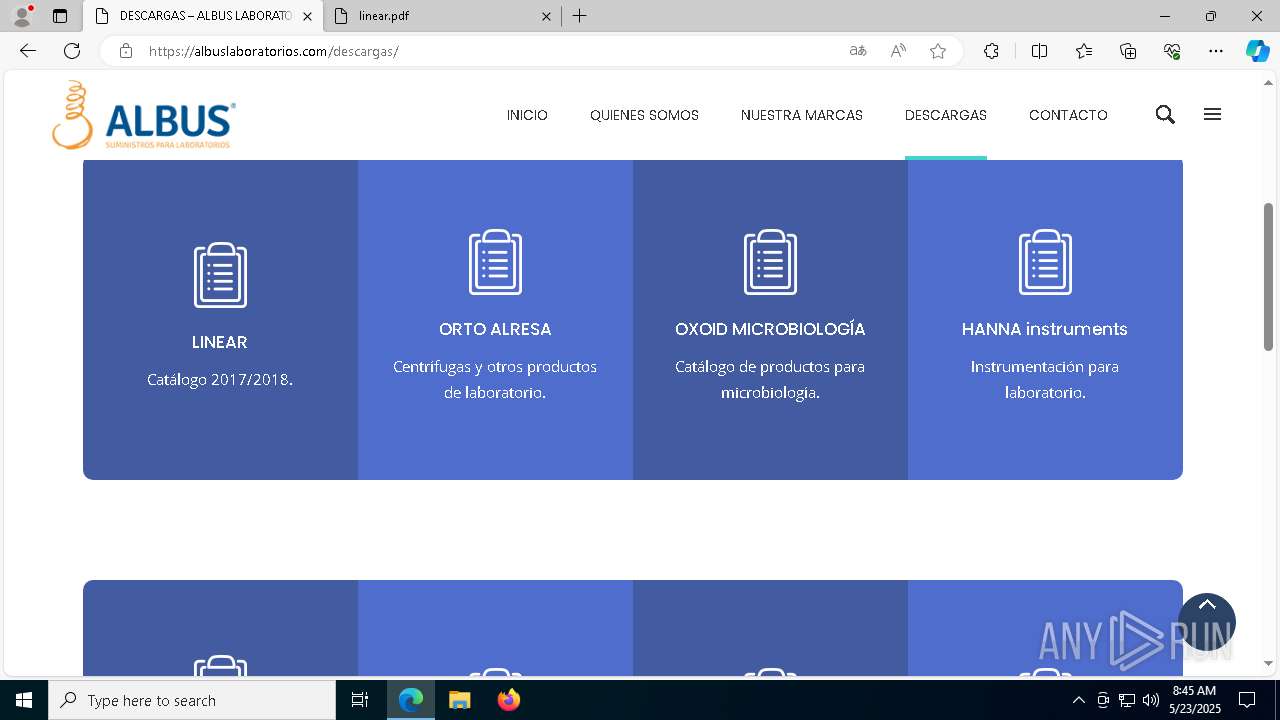This screenshot has width=1280, height=720.
Task: Click the translate page icon
Action: tap(858, 51)
